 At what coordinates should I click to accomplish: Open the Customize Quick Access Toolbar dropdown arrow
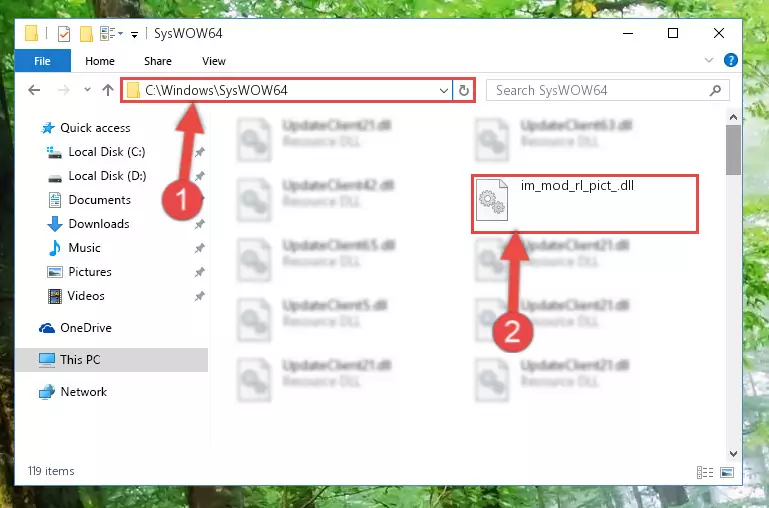134,34
